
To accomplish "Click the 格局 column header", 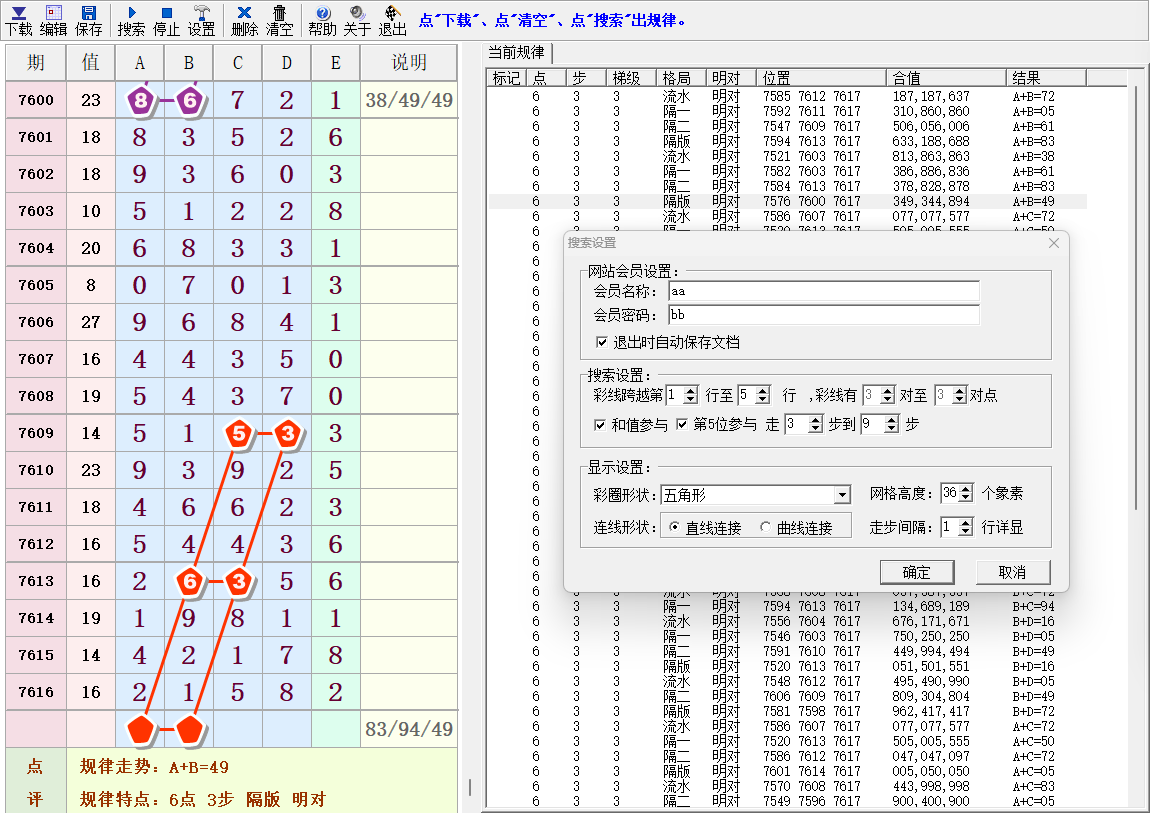I will point(681,78).
